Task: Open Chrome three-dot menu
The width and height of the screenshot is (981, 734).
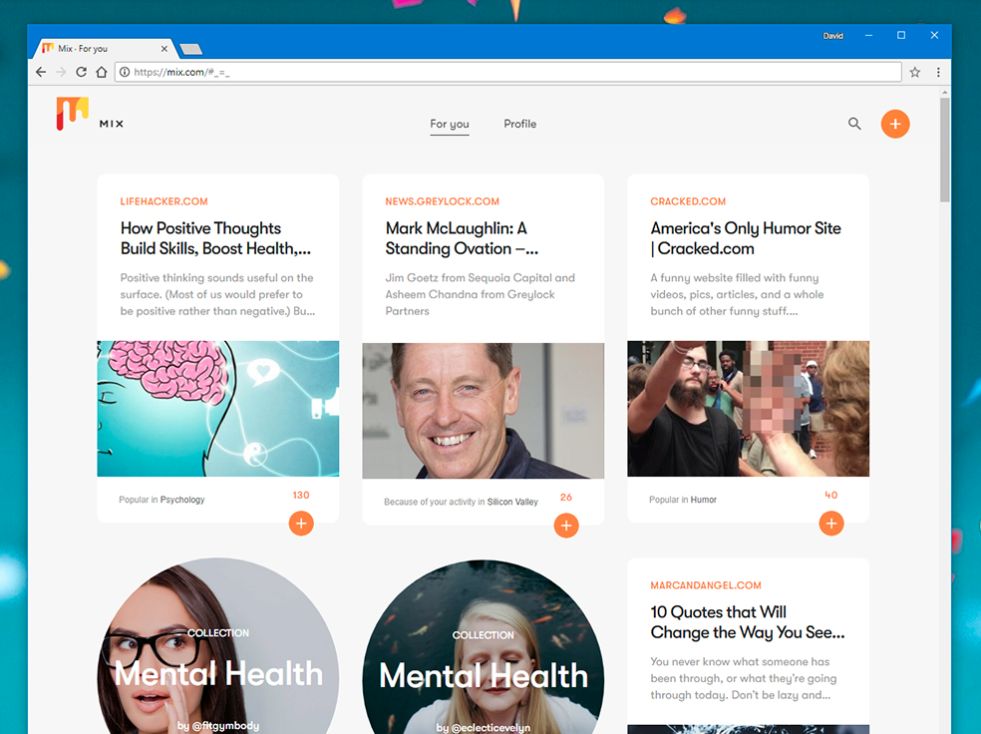Action: (938, 72)
